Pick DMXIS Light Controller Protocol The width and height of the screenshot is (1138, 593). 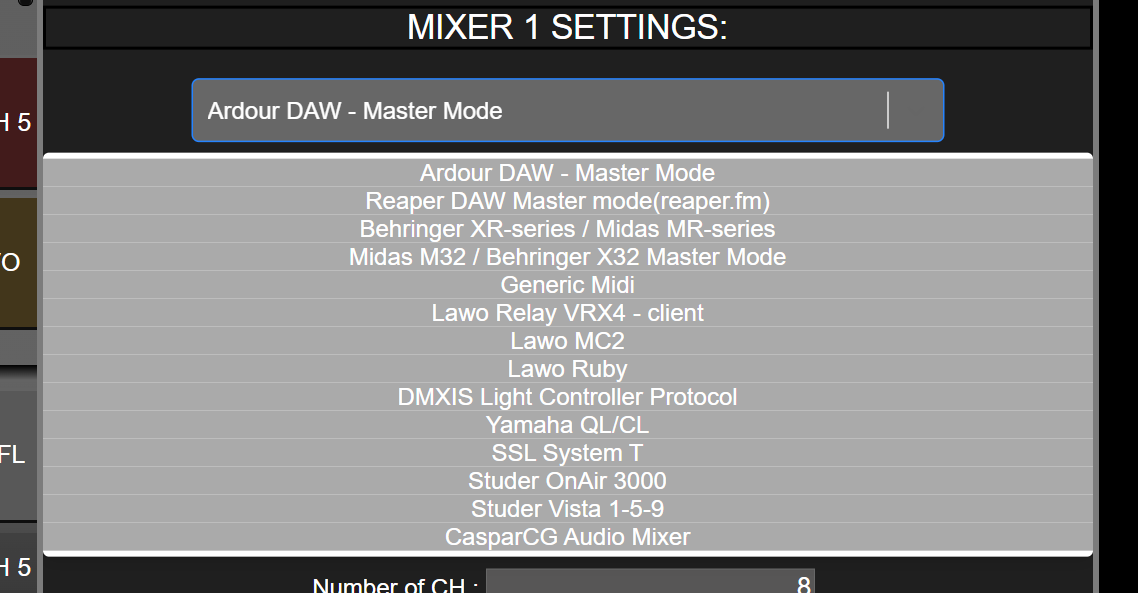[x=567, y=396]
